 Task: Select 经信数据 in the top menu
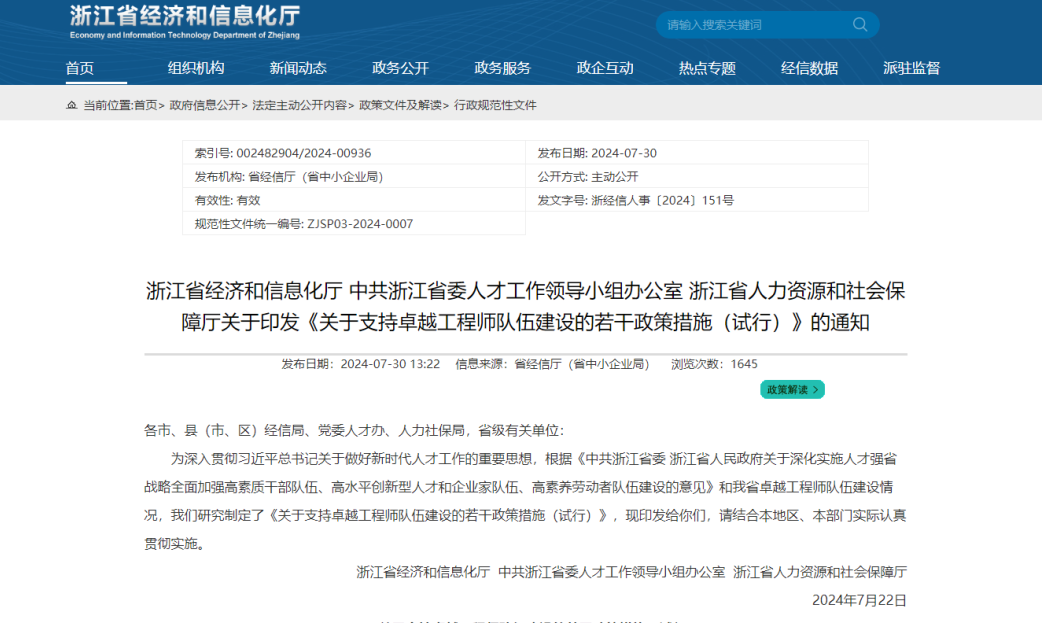pyautogui.click(x=809, y=68)
